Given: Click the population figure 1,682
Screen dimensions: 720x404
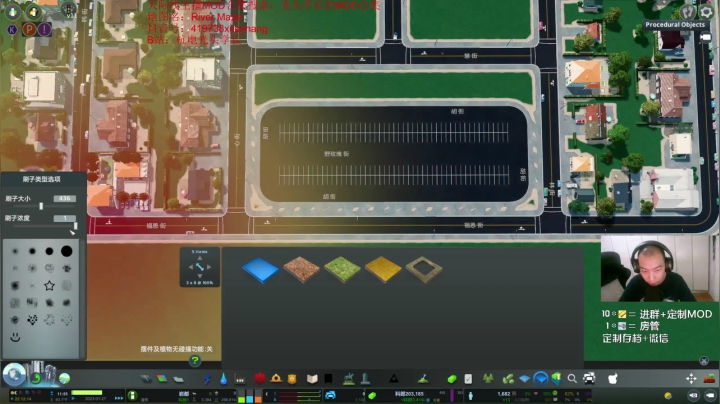Looking at the screenshot, I should click(x=504, y=393).
